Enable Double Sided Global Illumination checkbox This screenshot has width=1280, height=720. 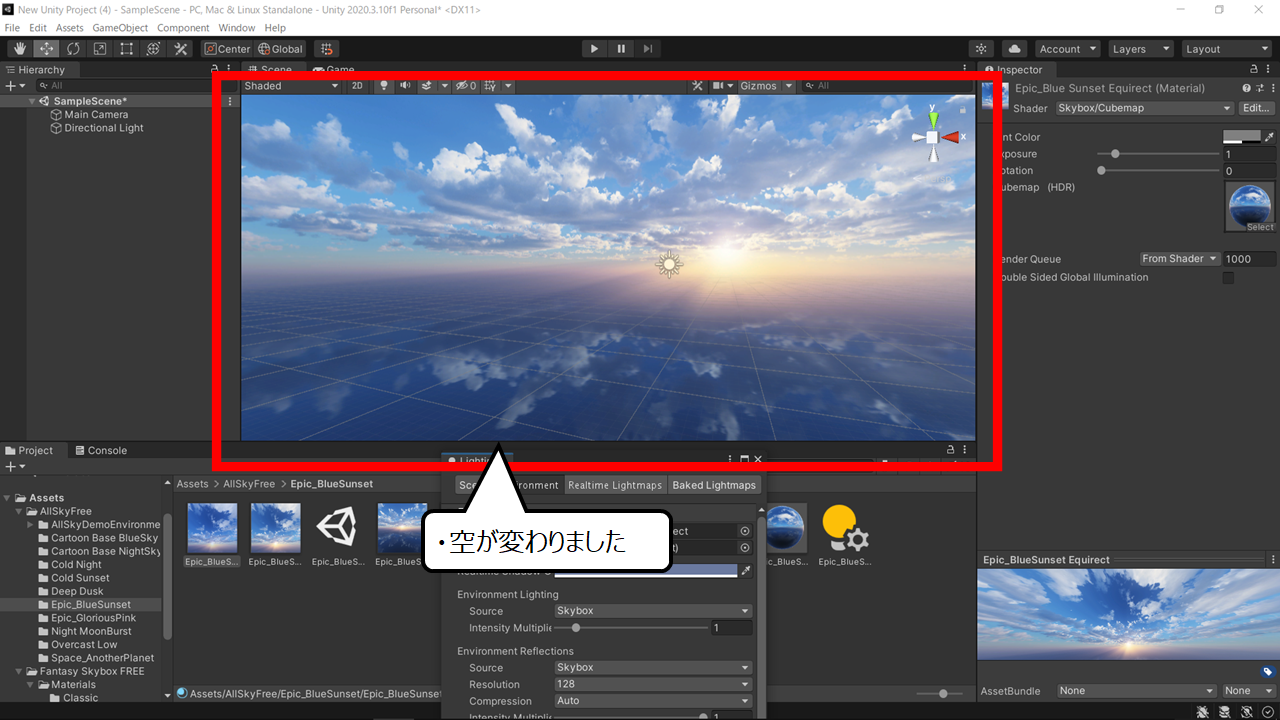(1229, 278)
